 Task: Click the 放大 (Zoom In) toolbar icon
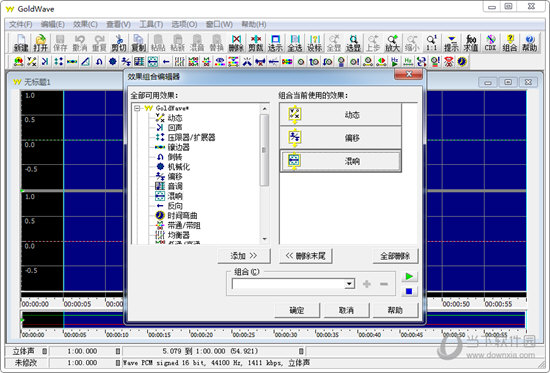click(x=393, y=43)
